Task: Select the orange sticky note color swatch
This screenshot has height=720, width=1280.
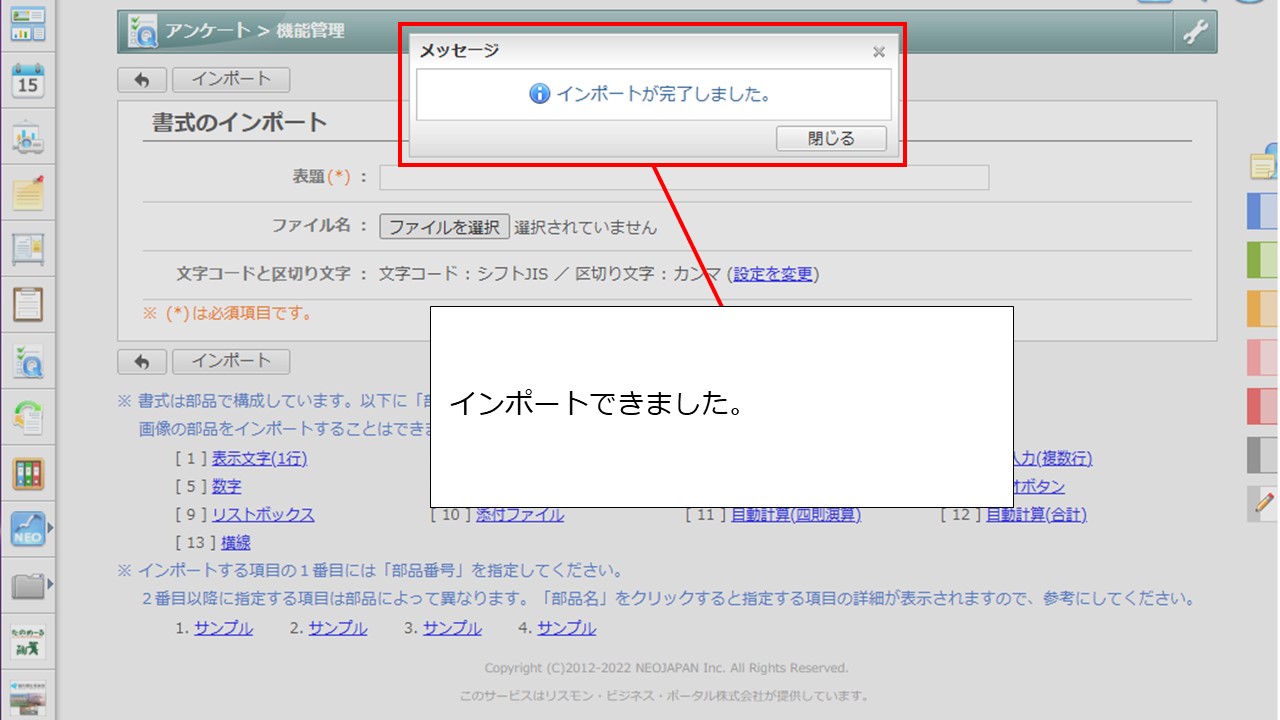Action: [1262, 308]
